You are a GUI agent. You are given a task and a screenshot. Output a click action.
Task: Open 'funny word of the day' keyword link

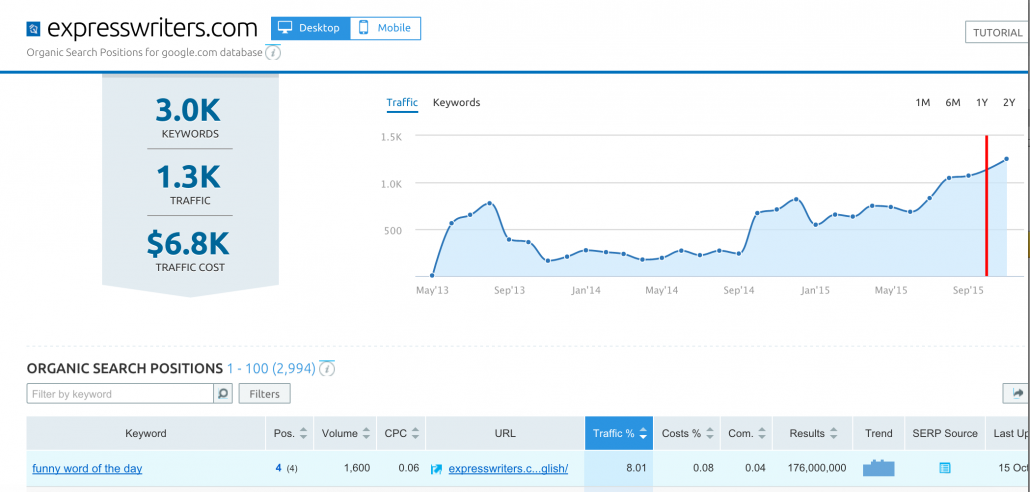pyautogui.click(x=87, y=469)
